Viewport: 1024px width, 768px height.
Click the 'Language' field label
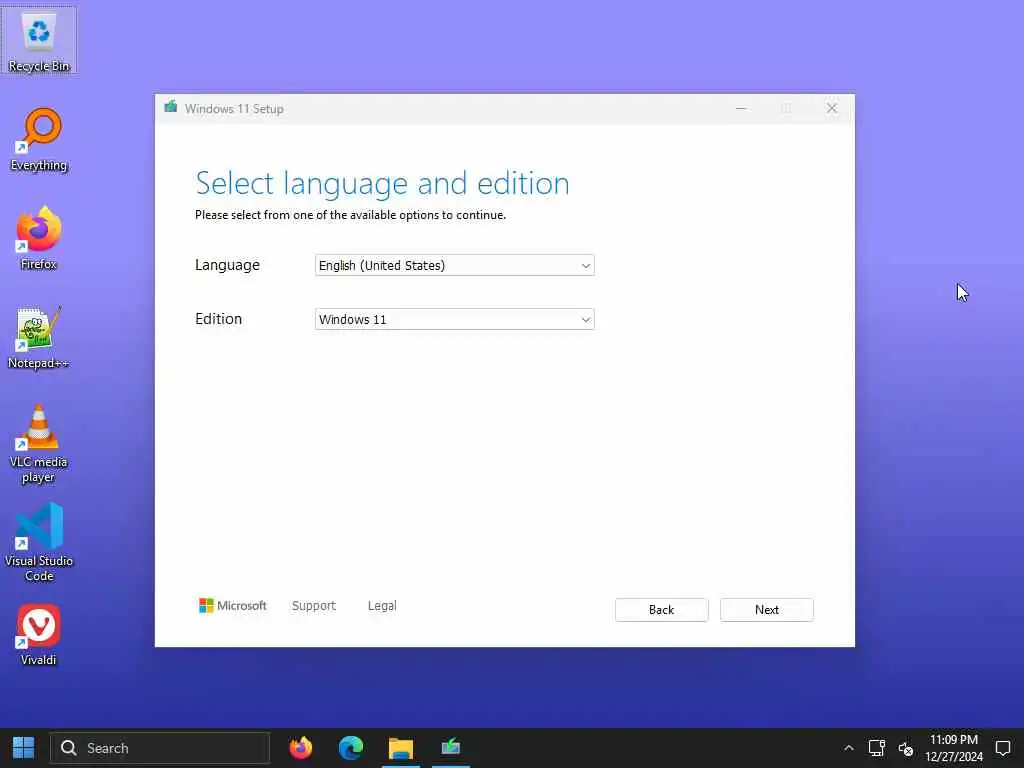pyautogui.click(x=227, y=265)
